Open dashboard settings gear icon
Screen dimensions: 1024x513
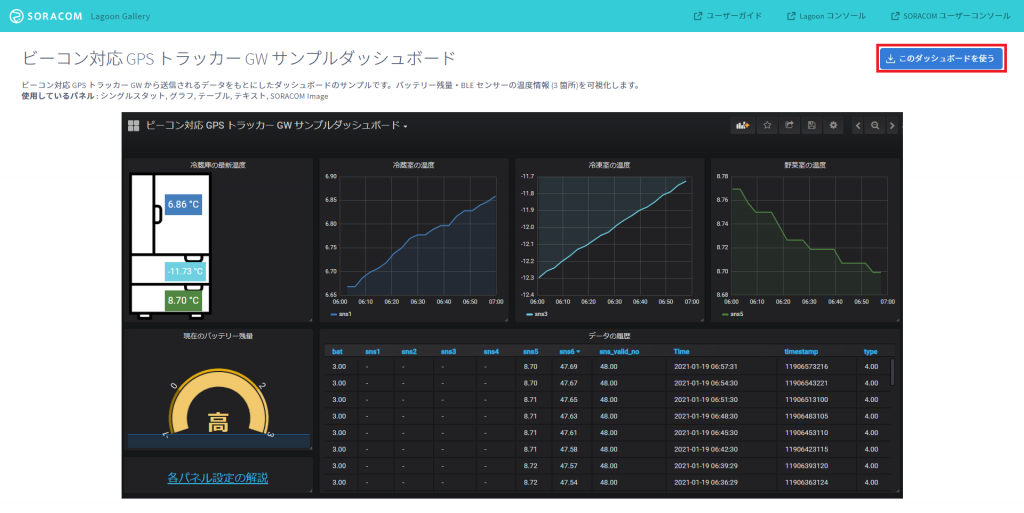pyautogui.click(x=833, y=125)
